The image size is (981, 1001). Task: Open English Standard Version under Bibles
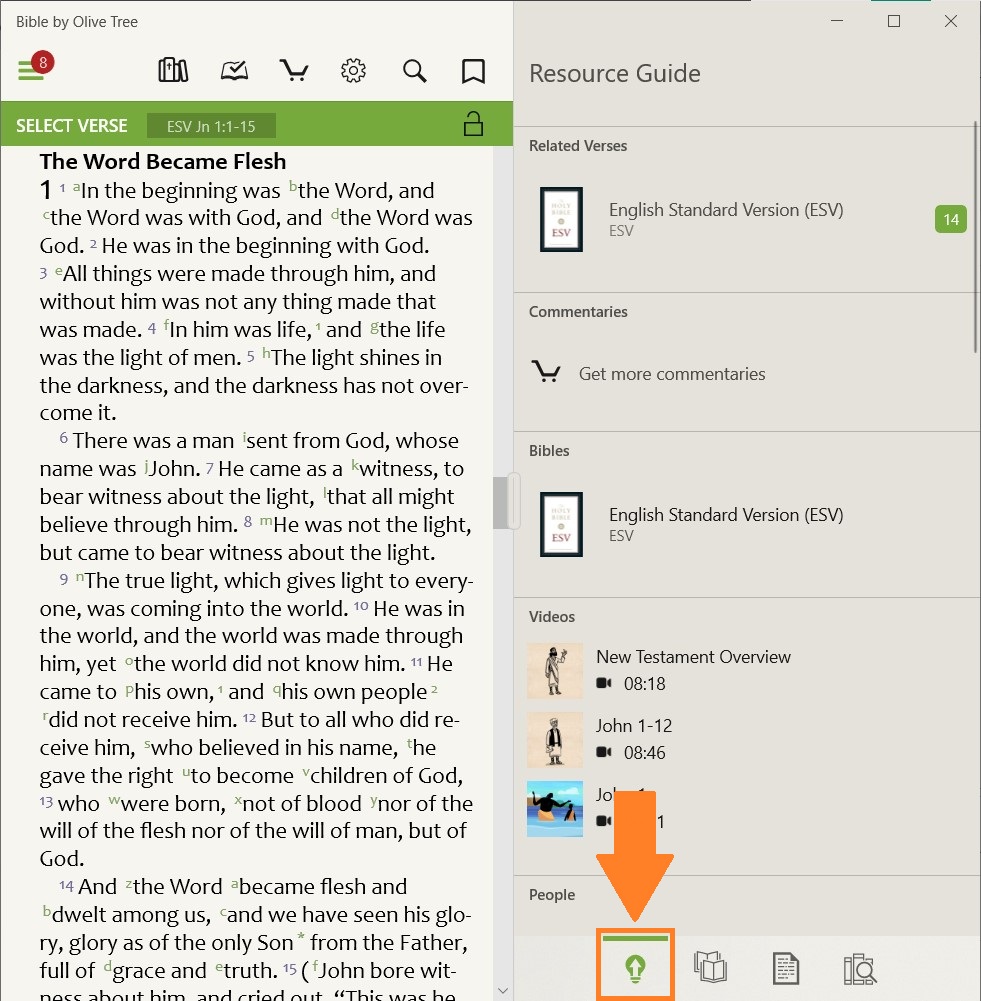[747, 524]
